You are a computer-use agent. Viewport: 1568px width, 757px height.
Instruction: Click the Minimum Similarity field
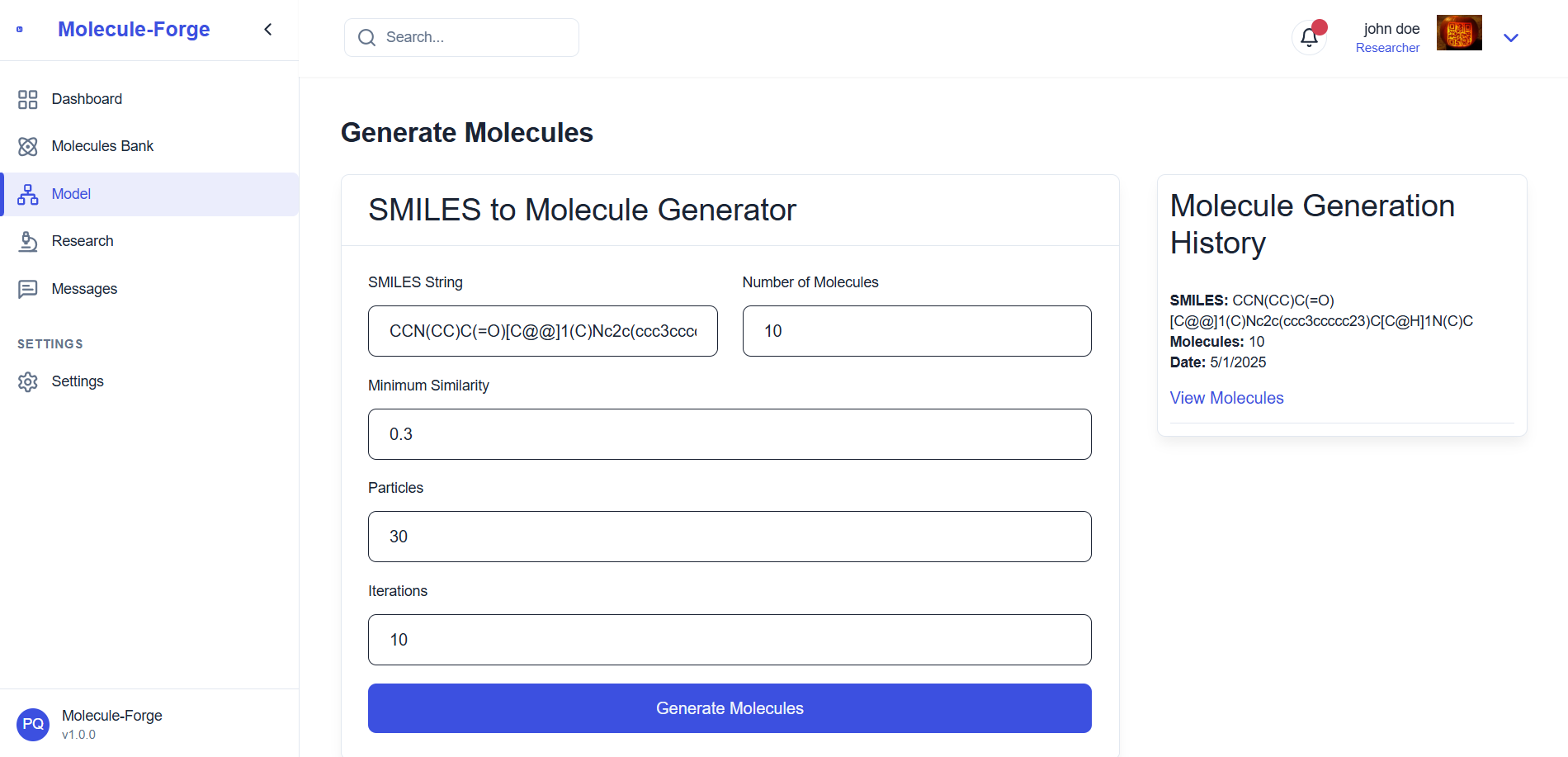(730, 434)
